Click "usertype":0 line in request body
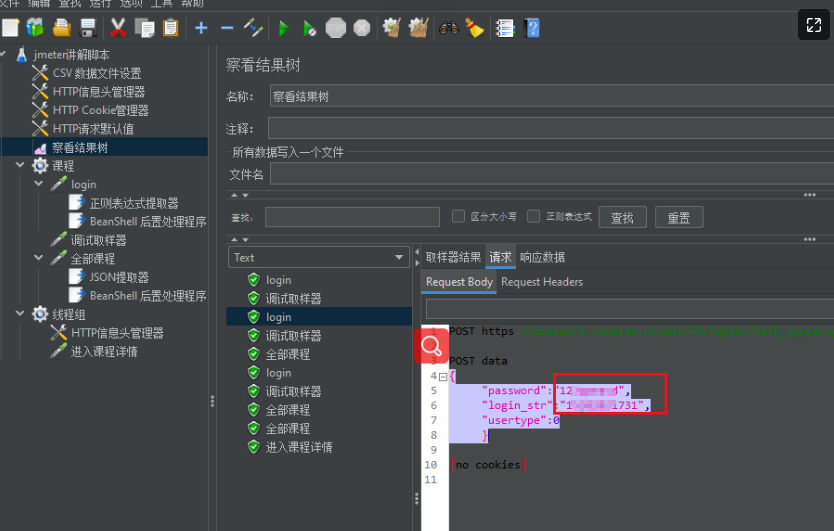The image size is (834, 531). [521, 420]
